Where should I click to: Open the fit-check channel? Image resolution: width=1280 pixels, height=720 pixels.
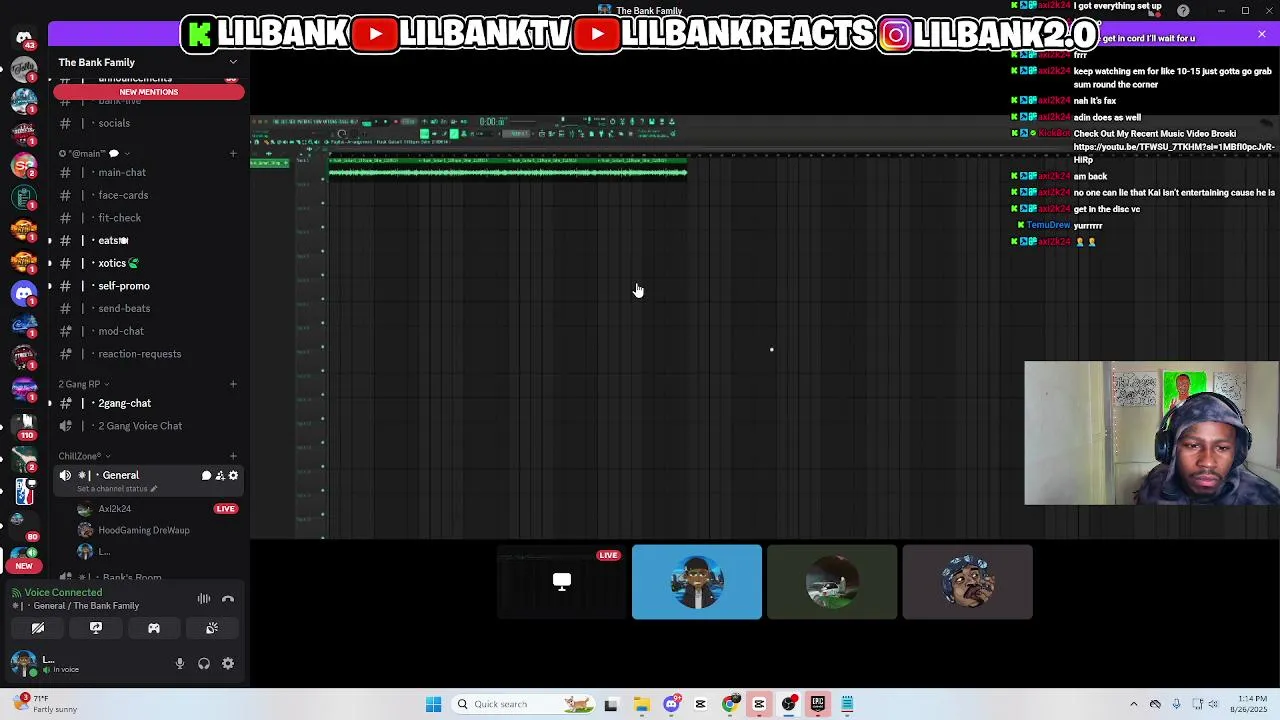tap(148, 218)
